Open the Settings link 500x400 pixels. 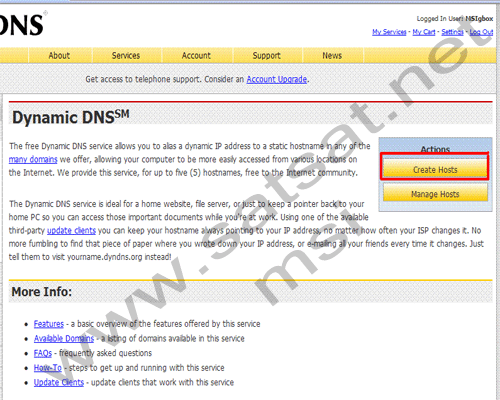(x=452, y=32)
